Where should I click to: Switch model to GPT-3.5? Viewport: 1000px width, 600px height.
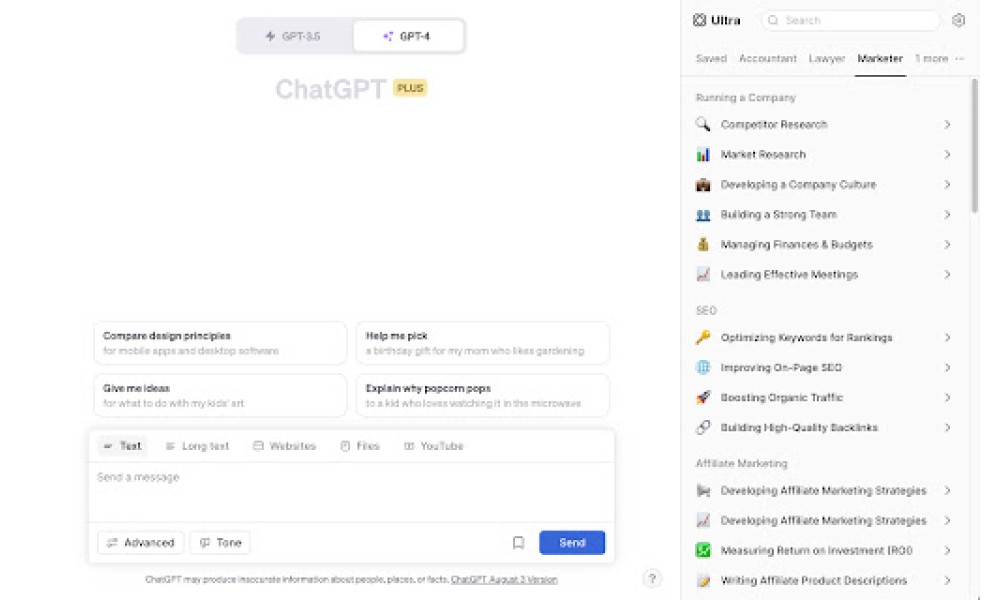[x=293, y=36]
